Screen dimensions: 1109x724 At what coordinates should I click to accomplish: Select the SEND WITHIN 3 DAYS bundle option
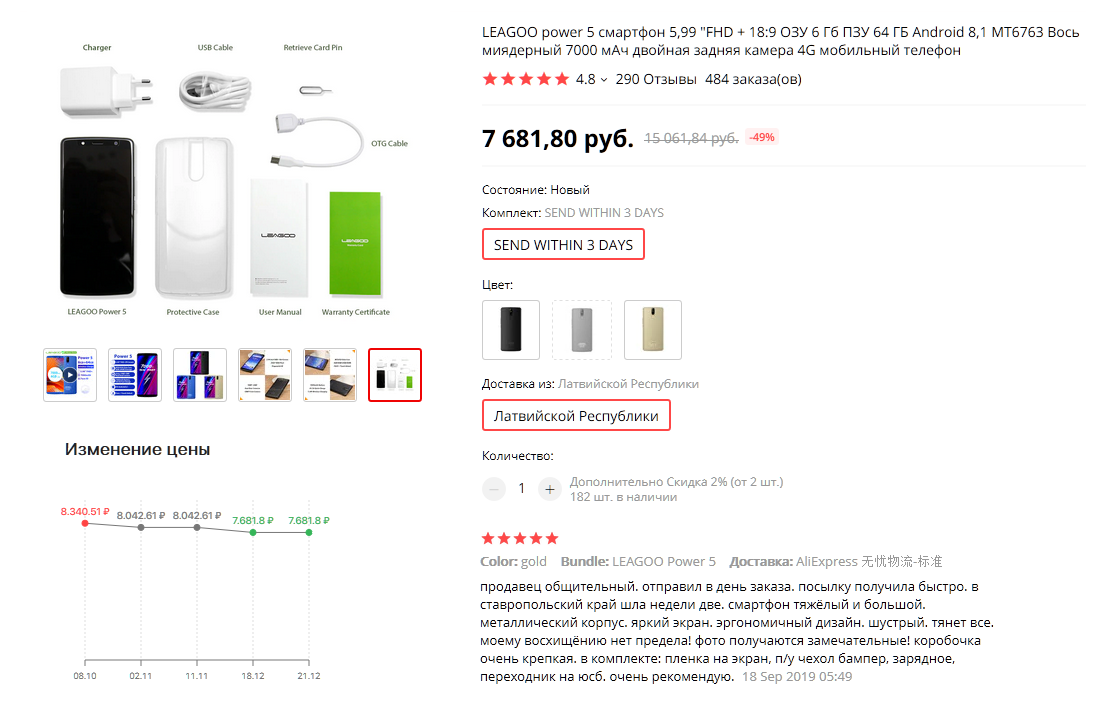(x=563, y=245)
